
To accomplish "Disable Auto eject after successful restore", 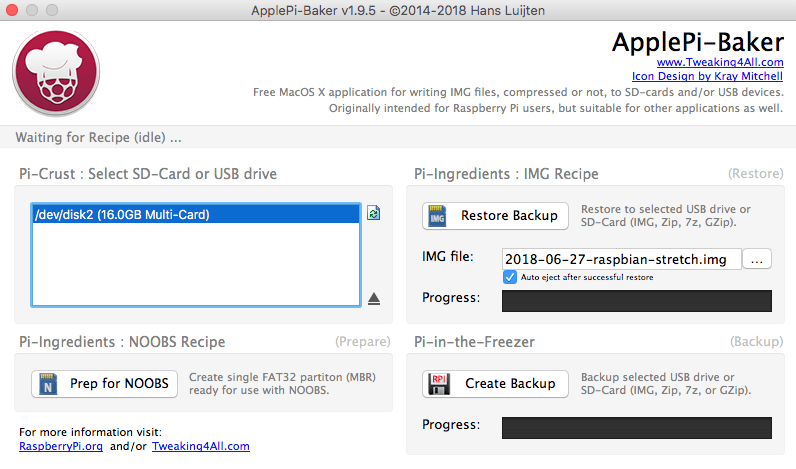I will [510, 277].
